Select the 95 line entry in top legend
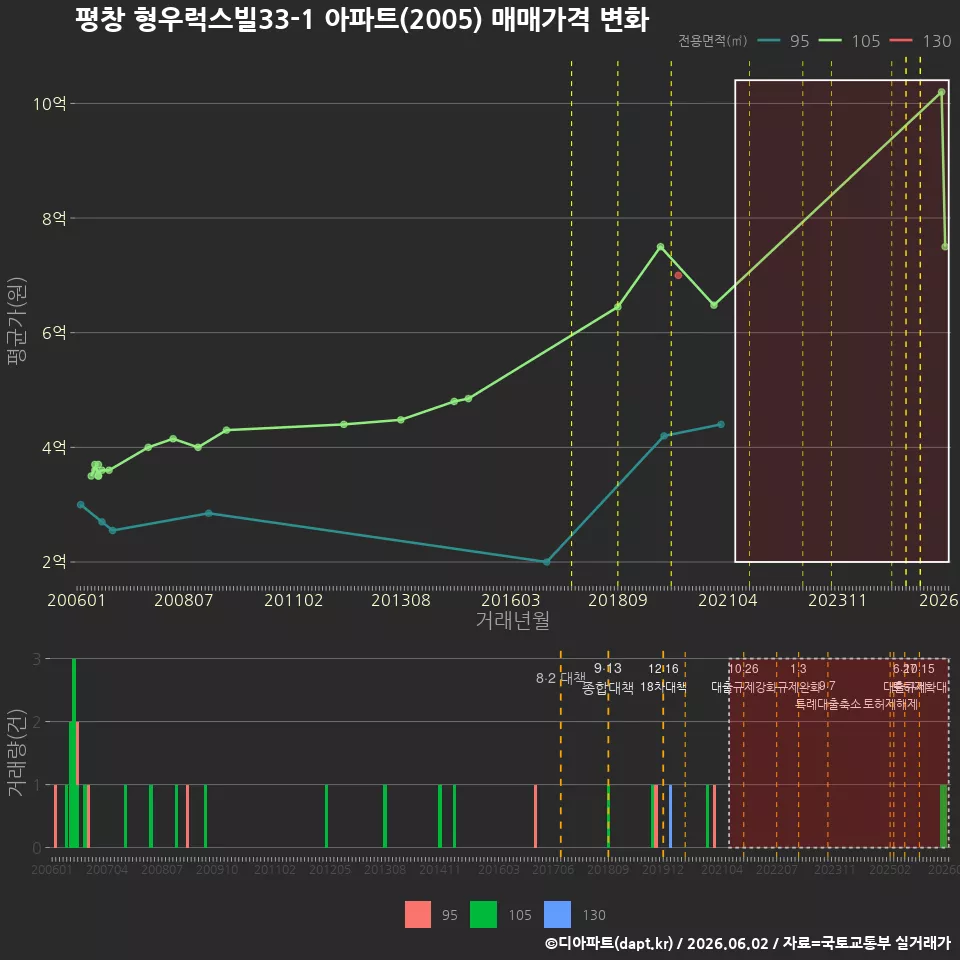960x960 pixels. tap(784, 41)
